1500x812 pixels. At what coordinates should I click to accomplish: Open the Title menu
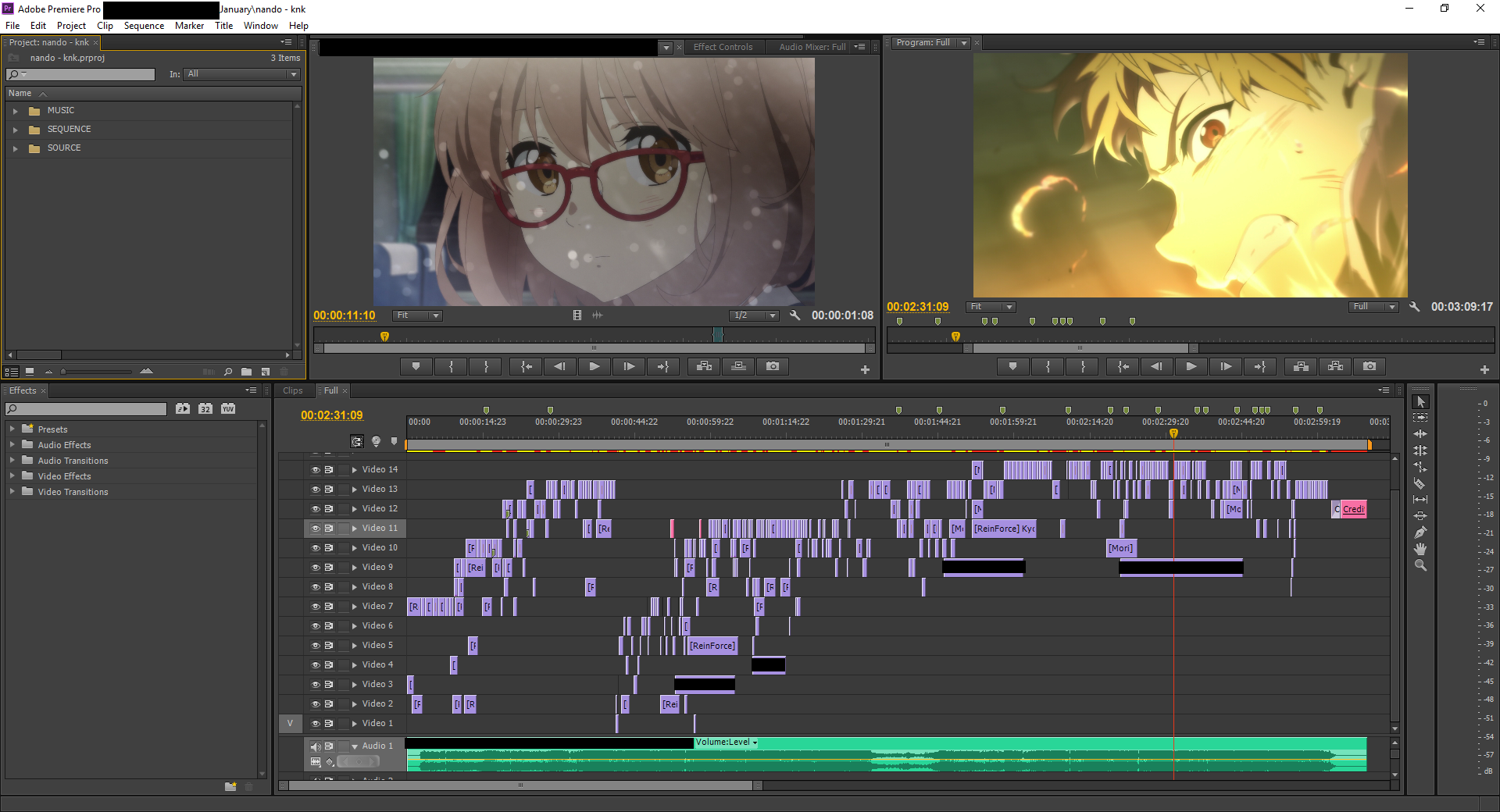223,26
